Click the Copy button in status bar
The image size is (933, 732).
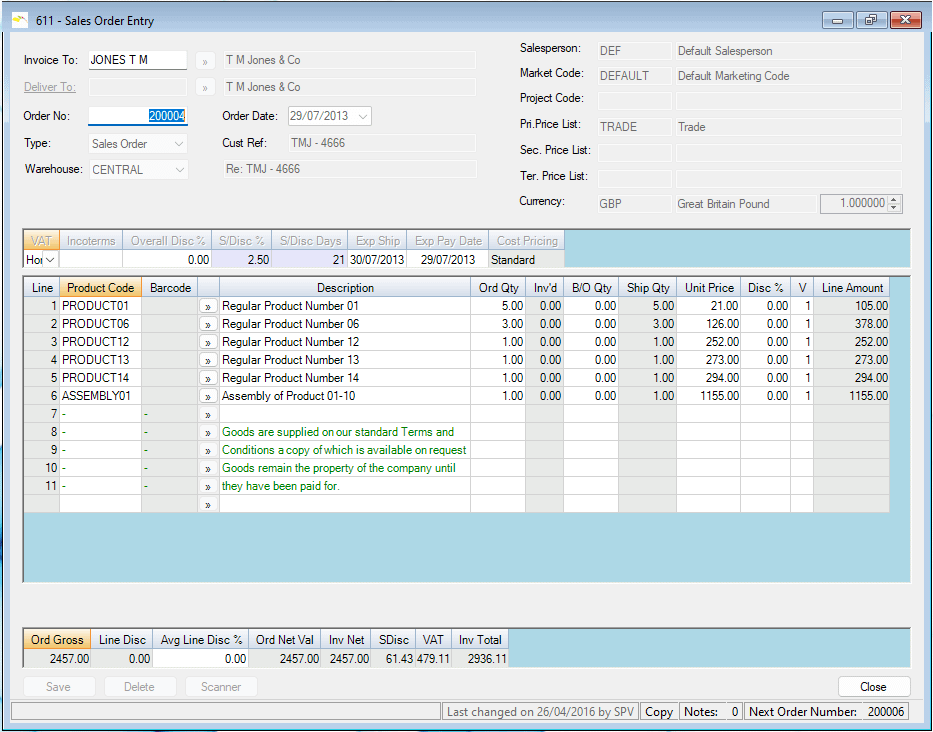[x=659, y=712]
